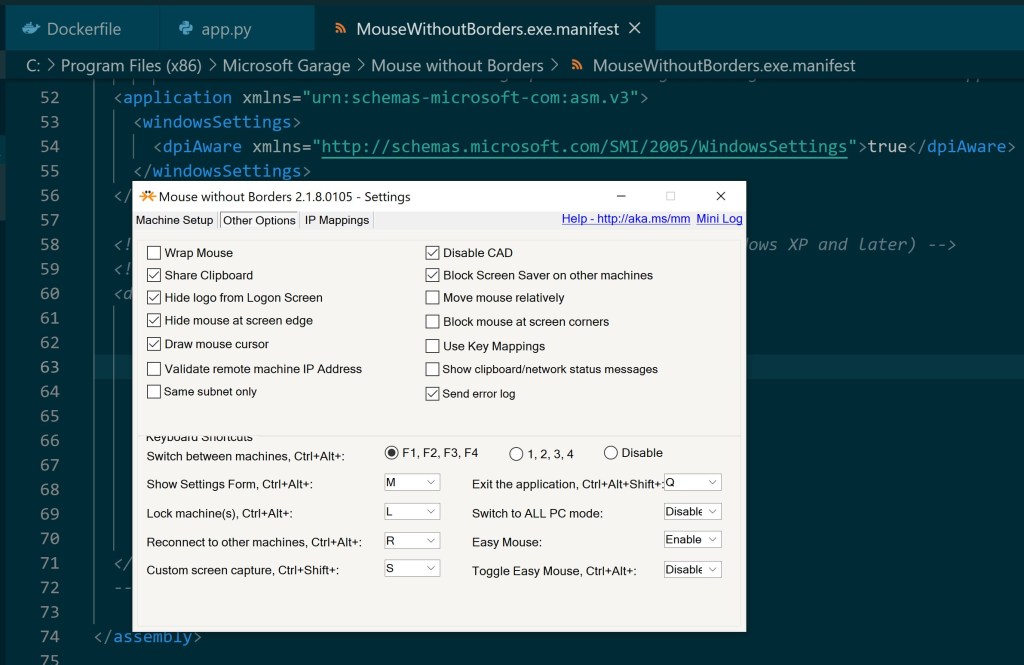
Task: Uncheck Share Clipboard
Action: (155, 276)
